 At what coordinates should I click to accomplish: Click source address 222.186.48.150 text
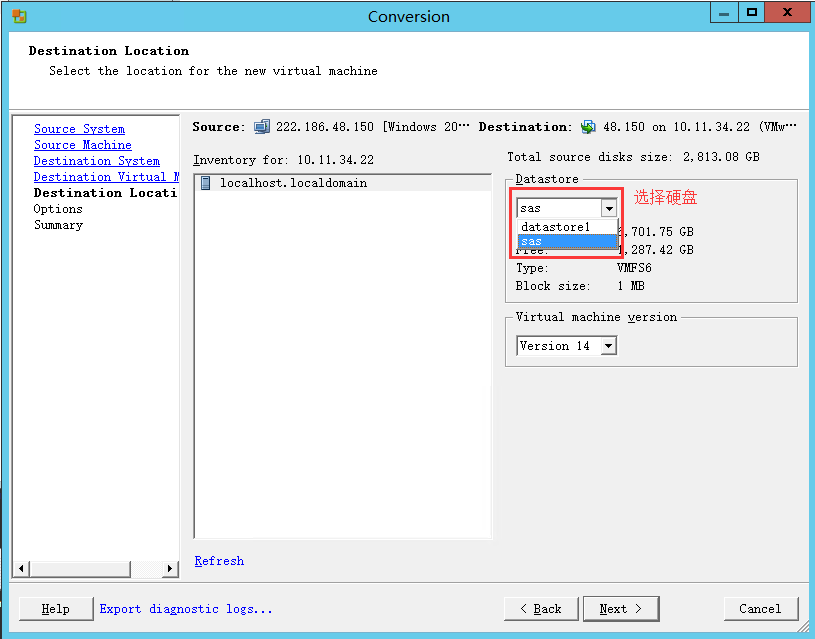pos(325,127)
